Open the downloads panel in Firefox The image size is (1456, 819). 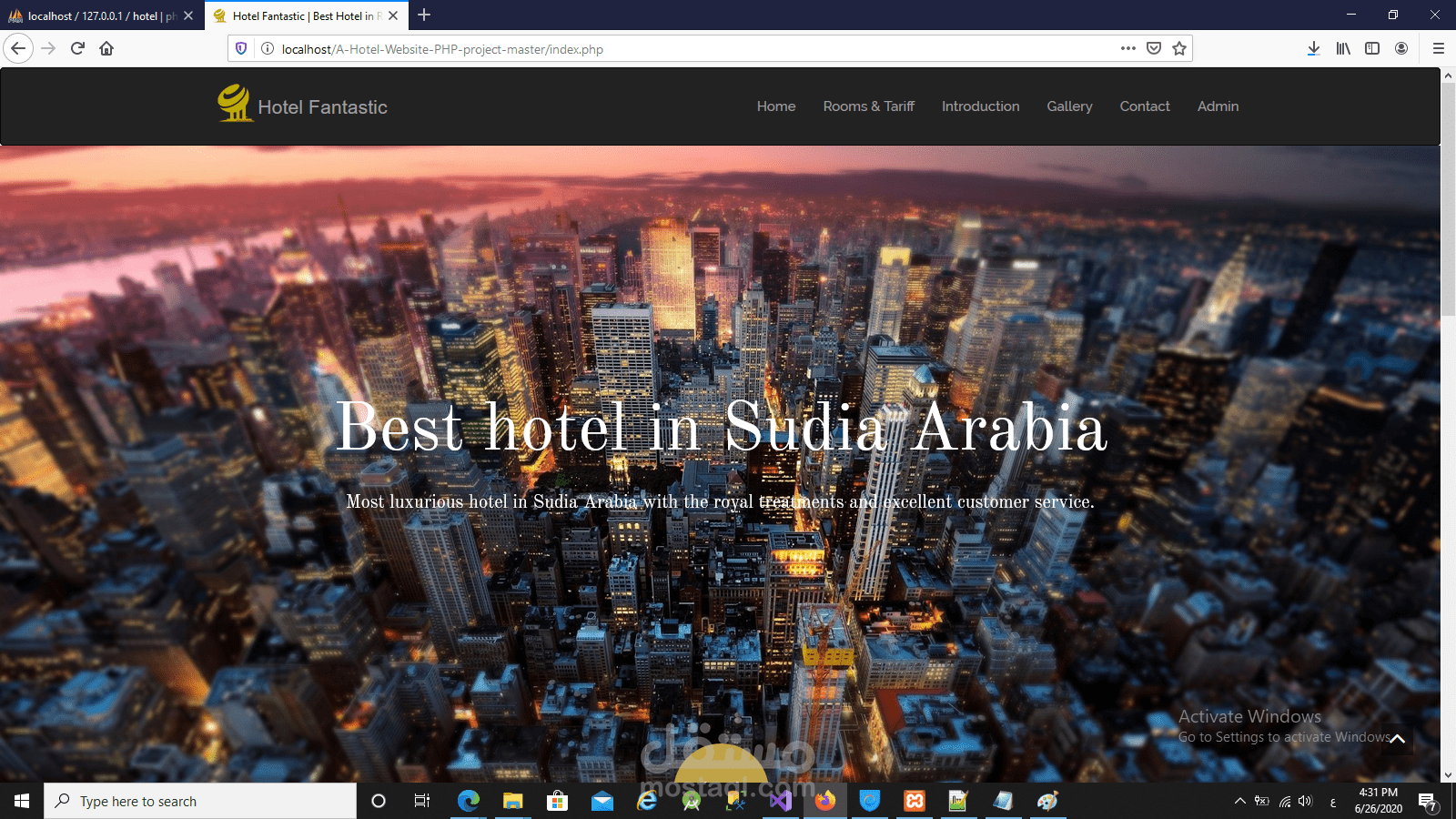(x=1313, y=48)
